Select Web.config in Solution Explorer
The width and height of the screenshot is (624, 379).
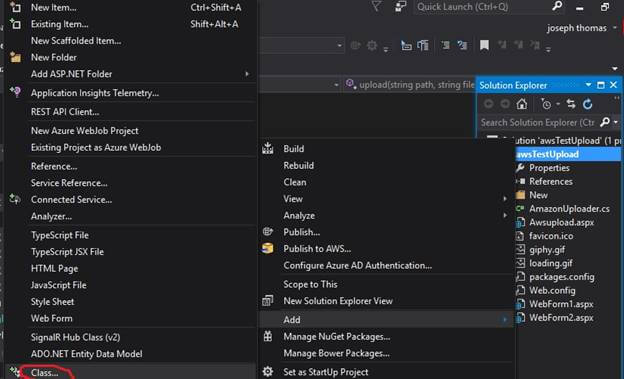coord(552,290)
